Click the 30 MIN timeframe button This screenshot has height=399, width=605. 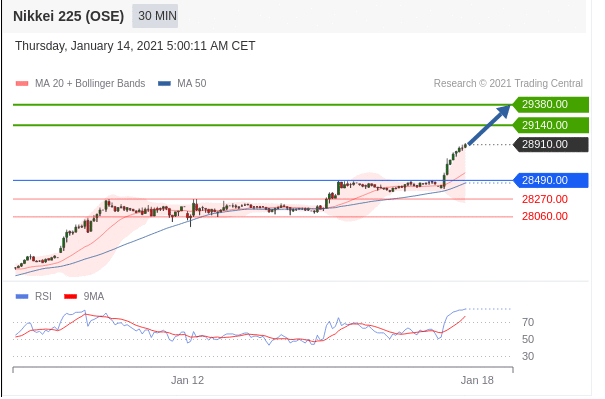(x=155, y=16)
